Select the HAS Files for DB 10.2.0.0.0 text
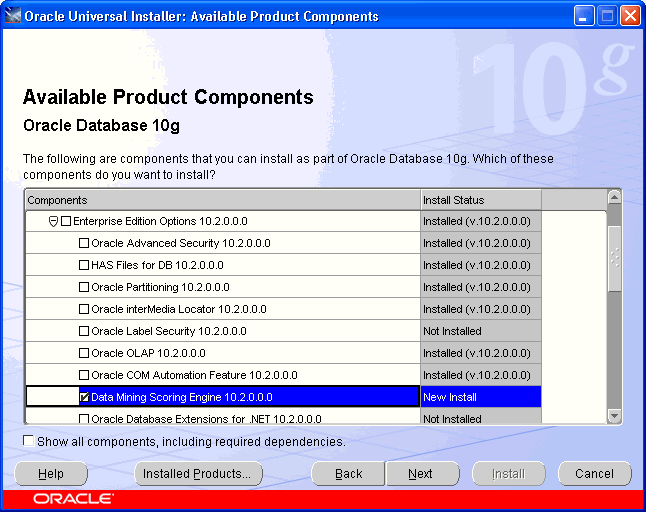This screenshot has height=512, width=646. tap(157, 265)
